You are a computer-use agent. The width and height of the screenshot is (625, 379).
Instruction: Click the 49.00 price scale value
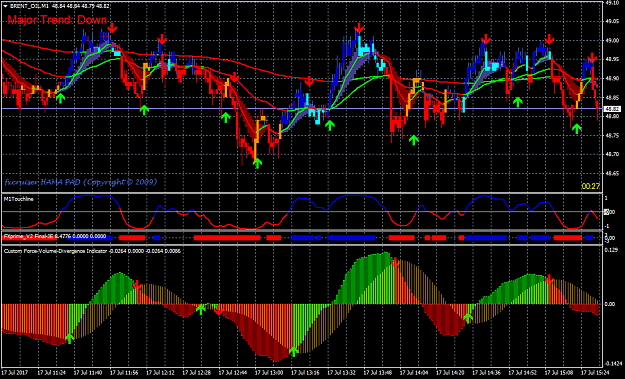611,40
